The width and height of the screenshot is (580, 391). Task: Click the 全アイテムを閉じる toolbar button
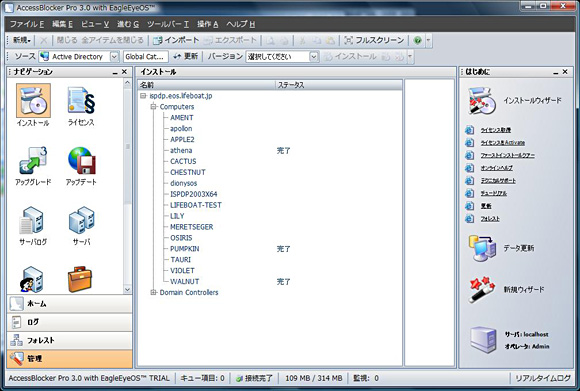112,40
